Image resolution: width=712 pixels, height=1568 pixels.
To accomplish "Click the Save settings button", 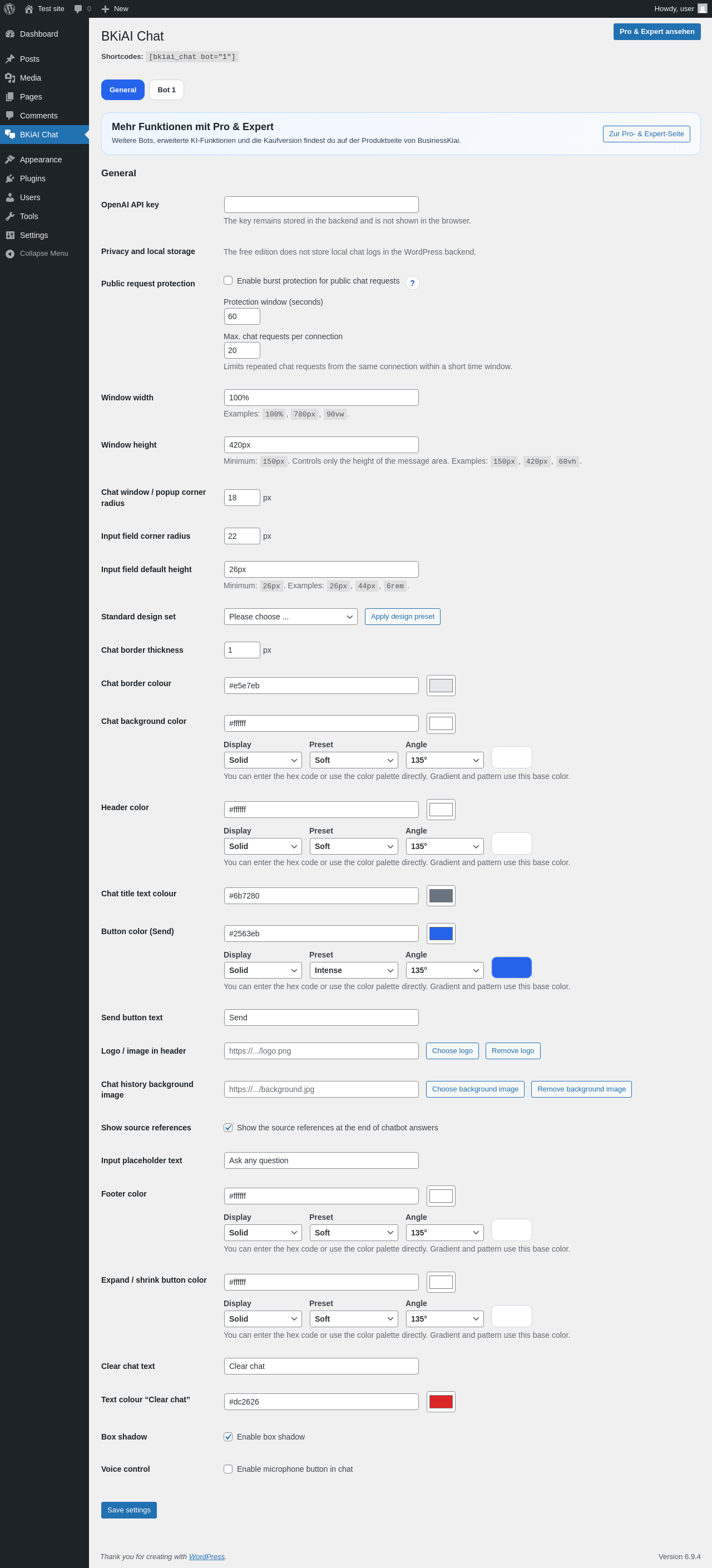I will coord(129,1510).
